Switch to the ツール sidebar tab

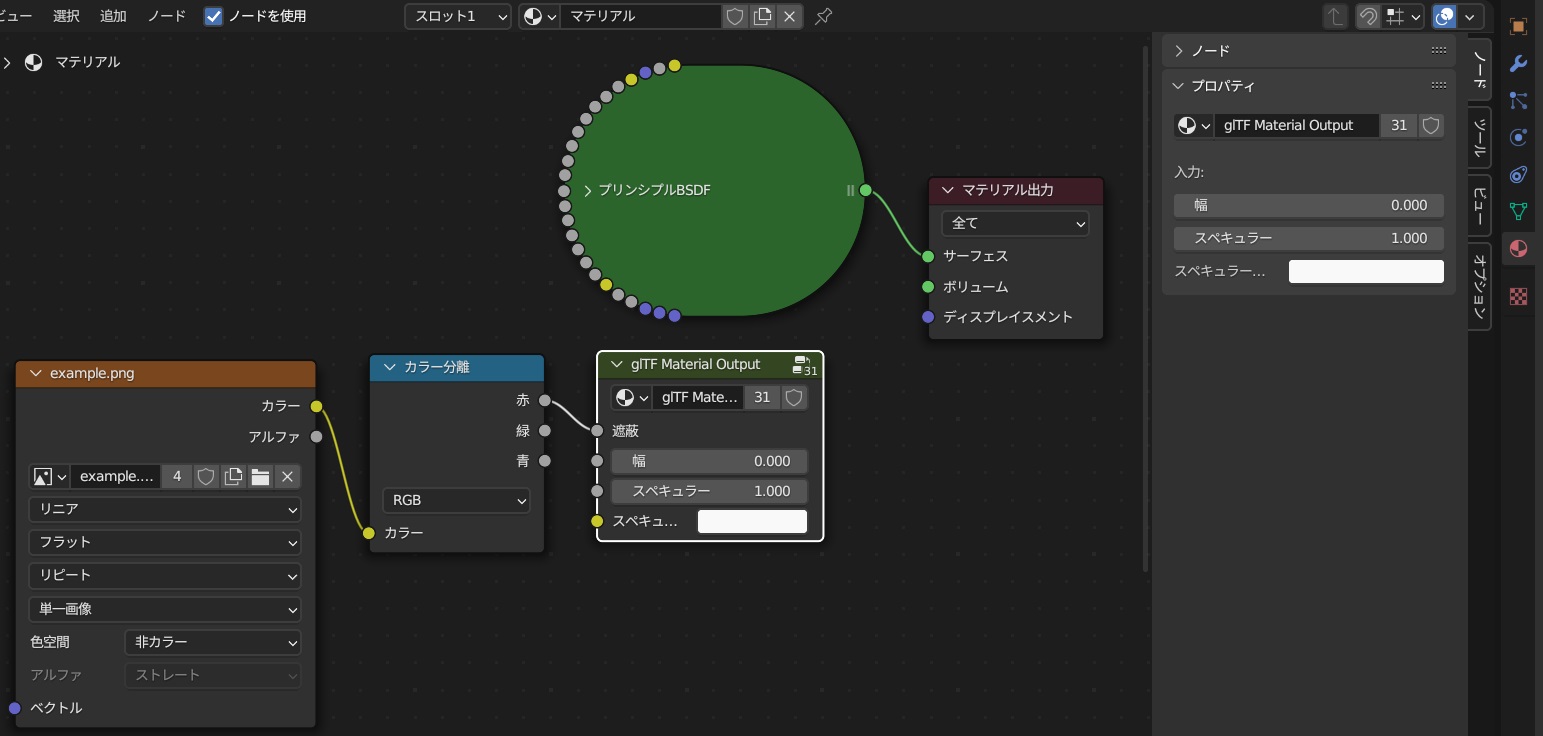point(1480,139)
